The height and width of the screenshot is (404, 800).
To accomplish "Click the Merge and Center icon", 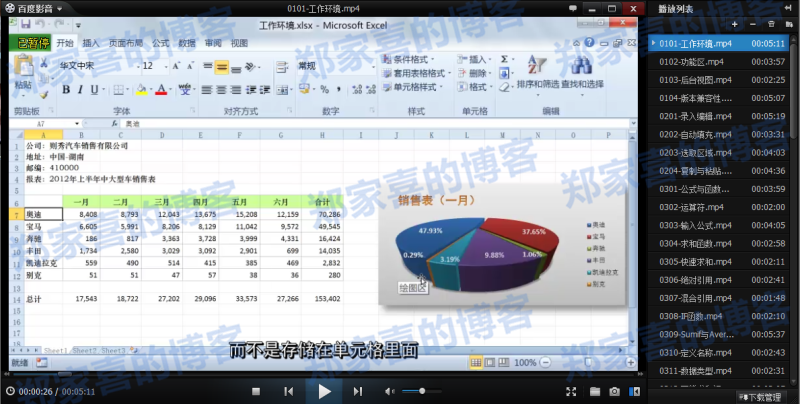I will click(282, 90).
